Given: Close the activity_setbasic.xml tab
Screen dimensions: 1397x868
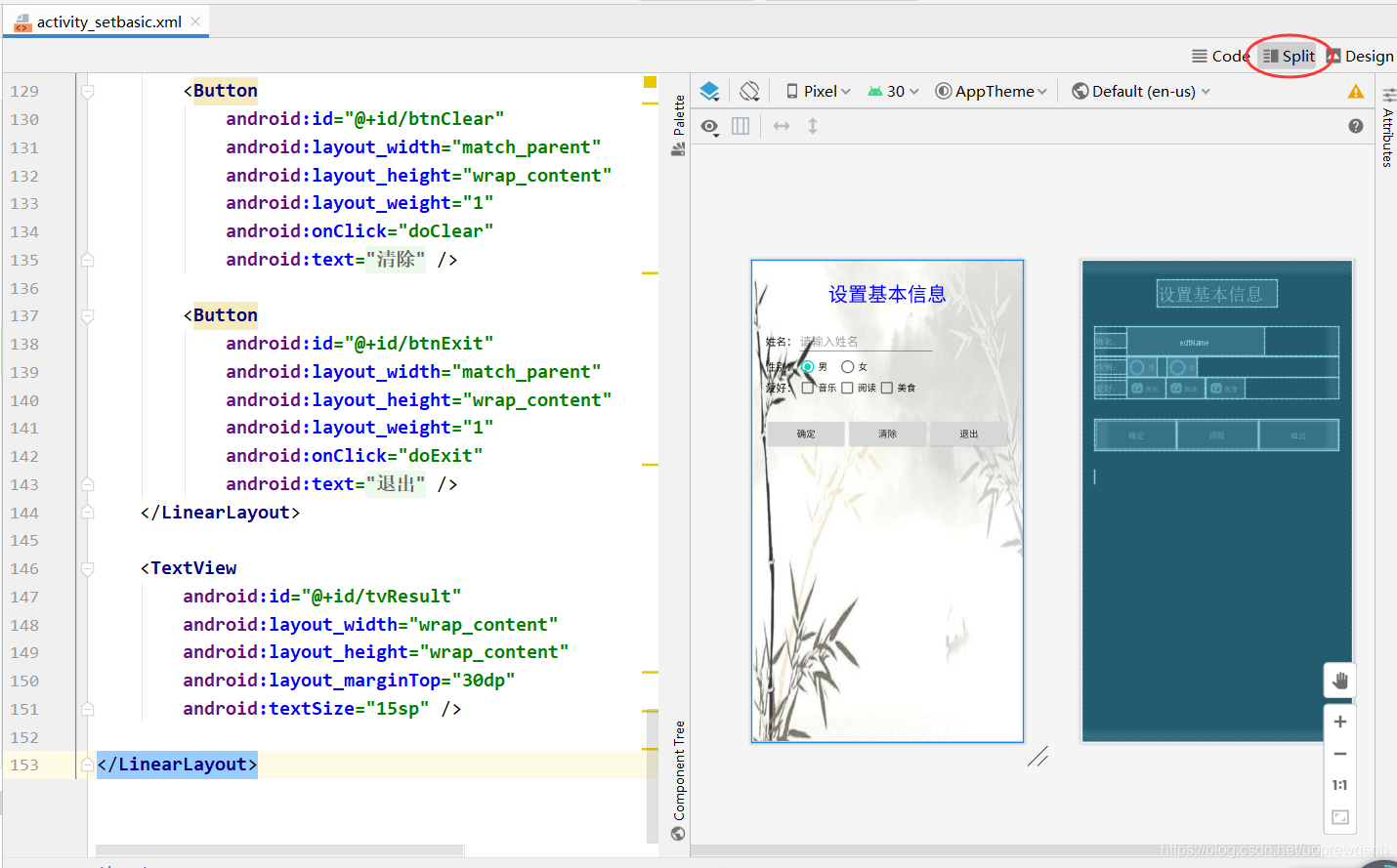Looking at the screenshot, I should pyautogui.click(x=195, y=21).
